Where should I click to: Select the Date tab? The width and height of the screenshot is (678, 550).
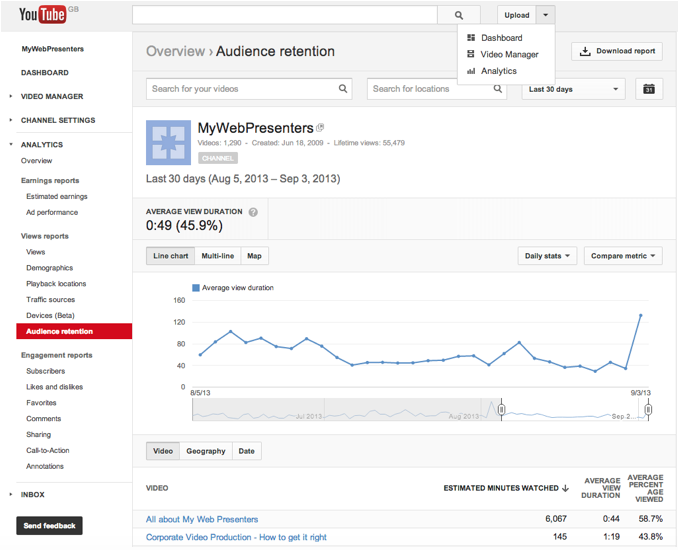coord(246,451)
